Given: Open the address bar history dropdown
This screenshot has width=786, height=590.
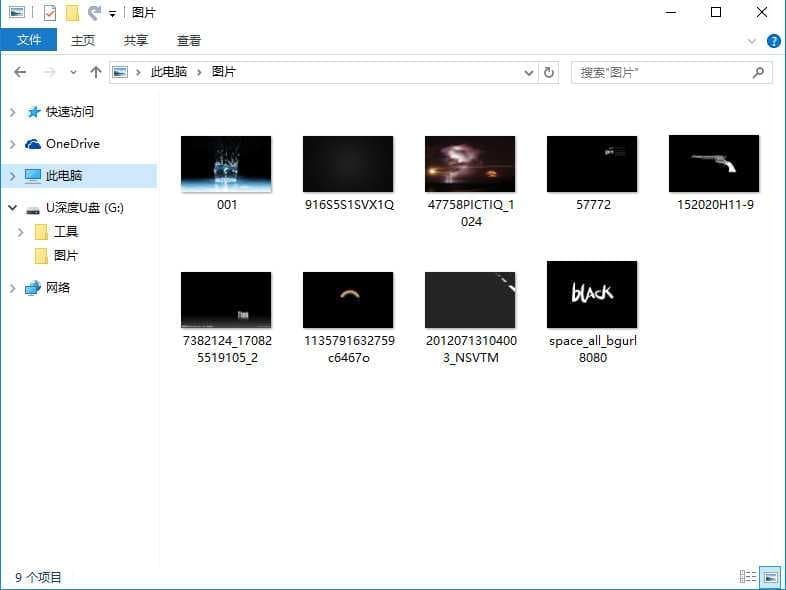Looking at the screenshot, I should tap(529, 72).
